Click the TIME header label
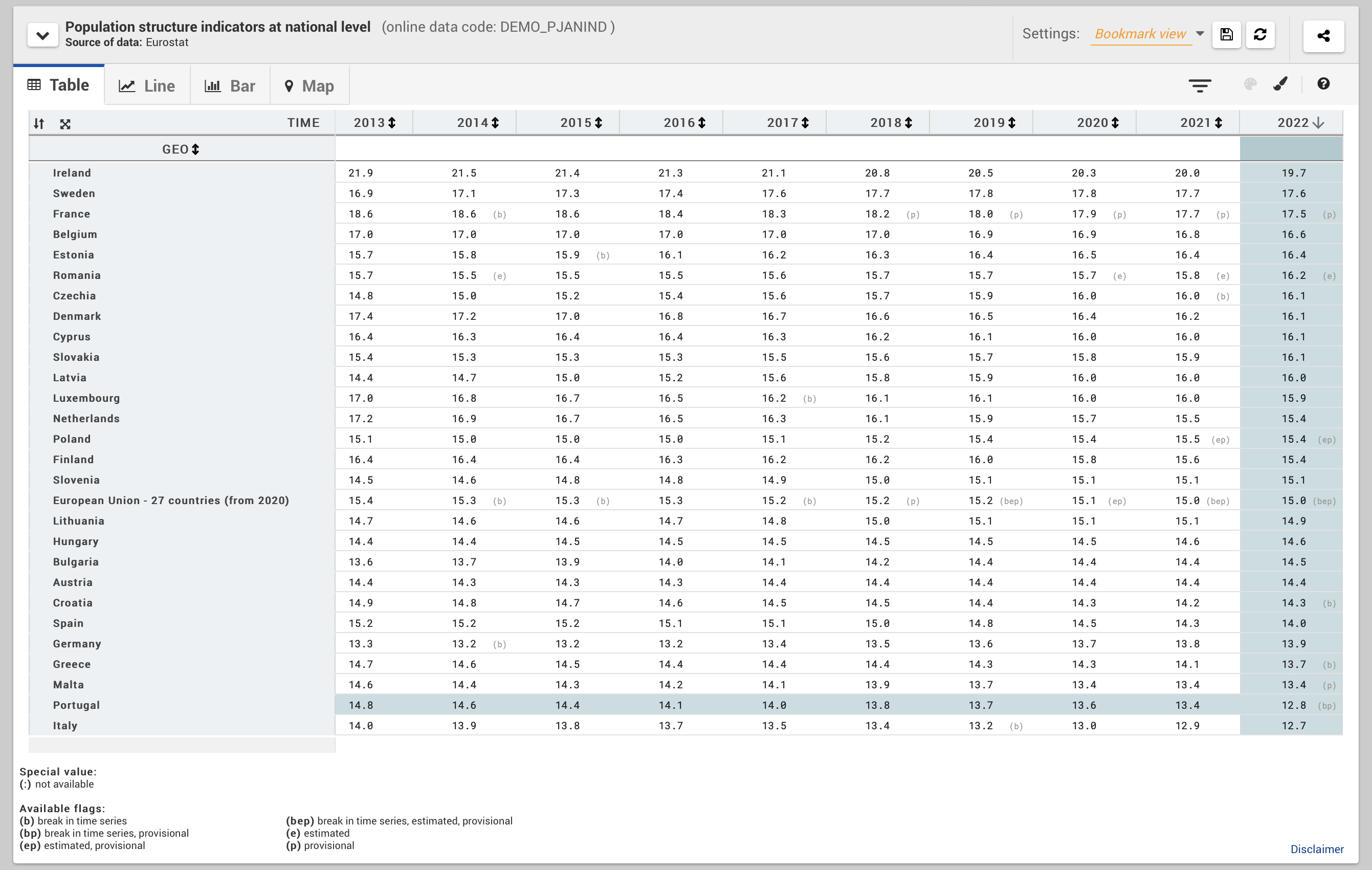This screenshot has width=1372, height=870. click(x=303, y=123)
